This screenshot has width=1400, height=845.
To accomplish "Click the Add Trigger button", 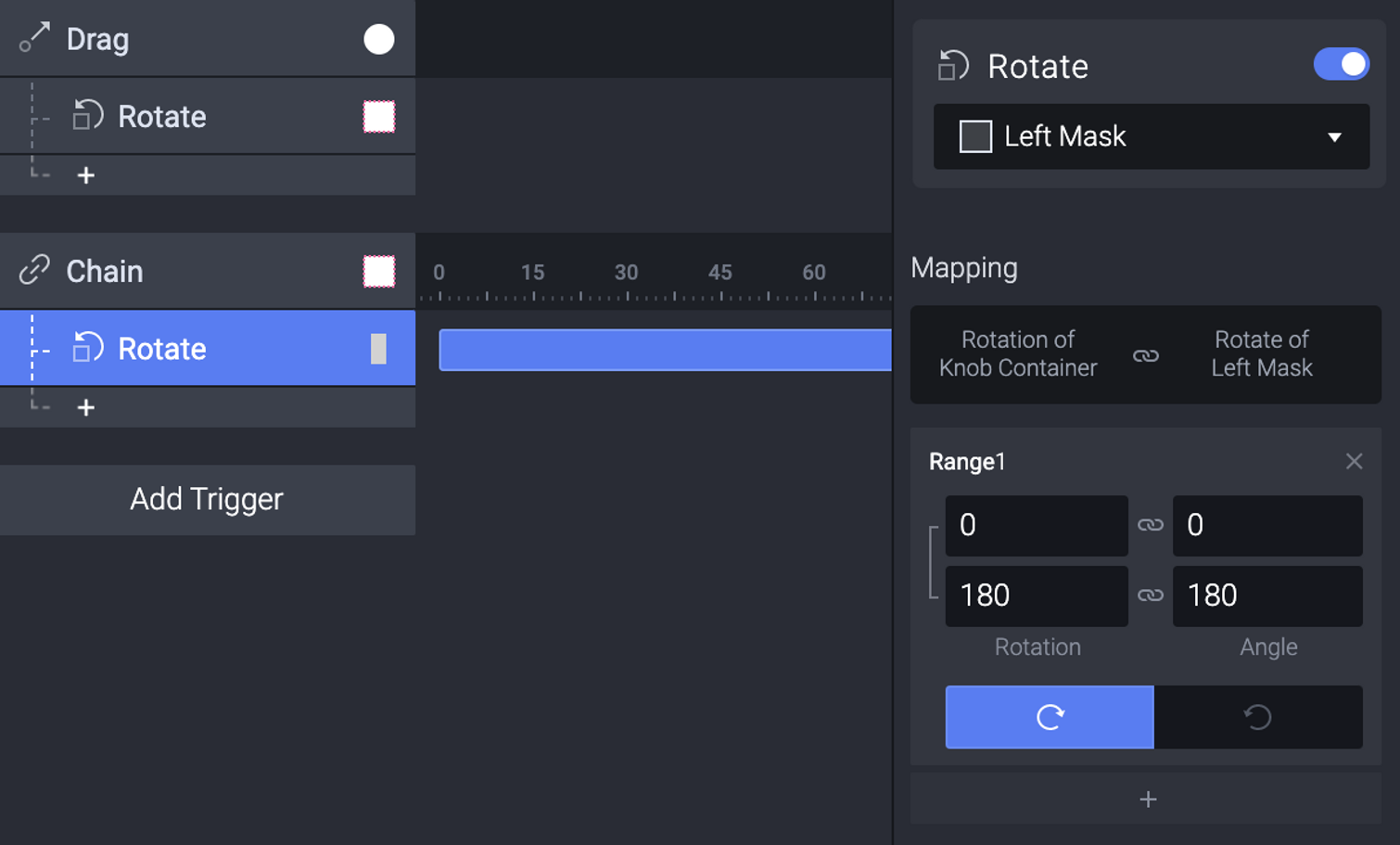I will pyautogui.click(x=208, y=499).
